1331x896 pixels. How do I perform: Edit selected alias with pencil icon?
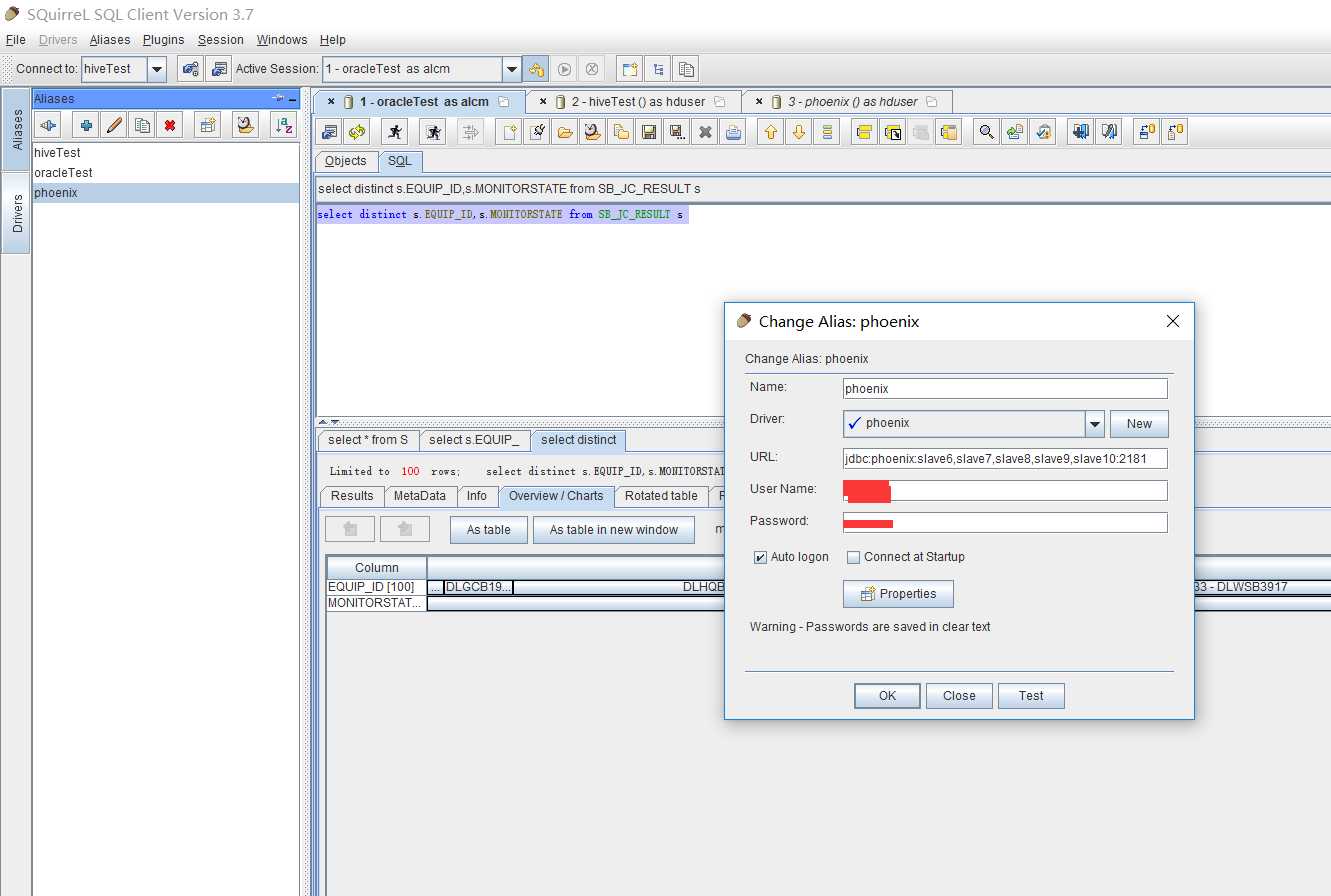[115, 125]
